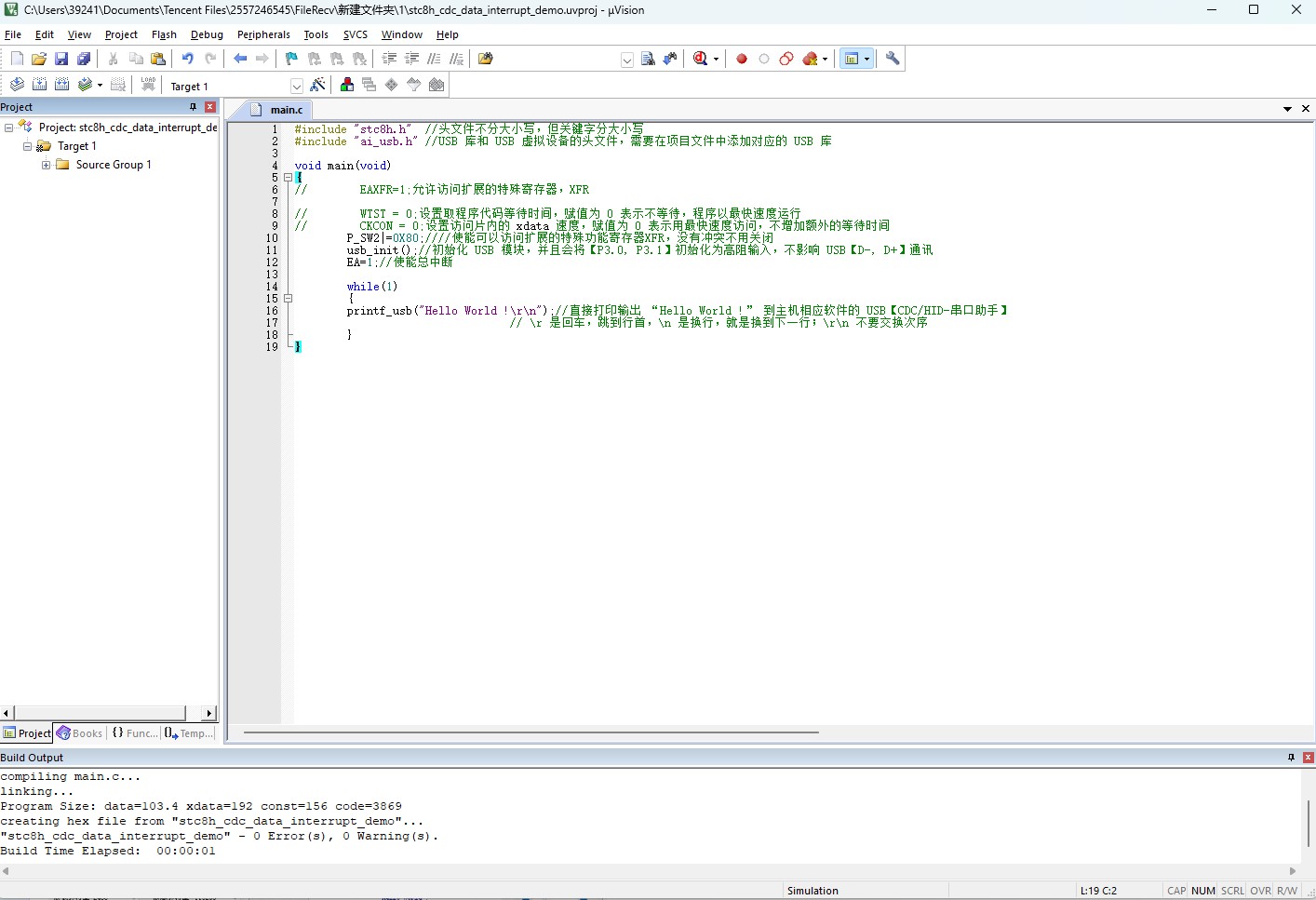Save the current file

pyautogui.click(x=61, y=59)
